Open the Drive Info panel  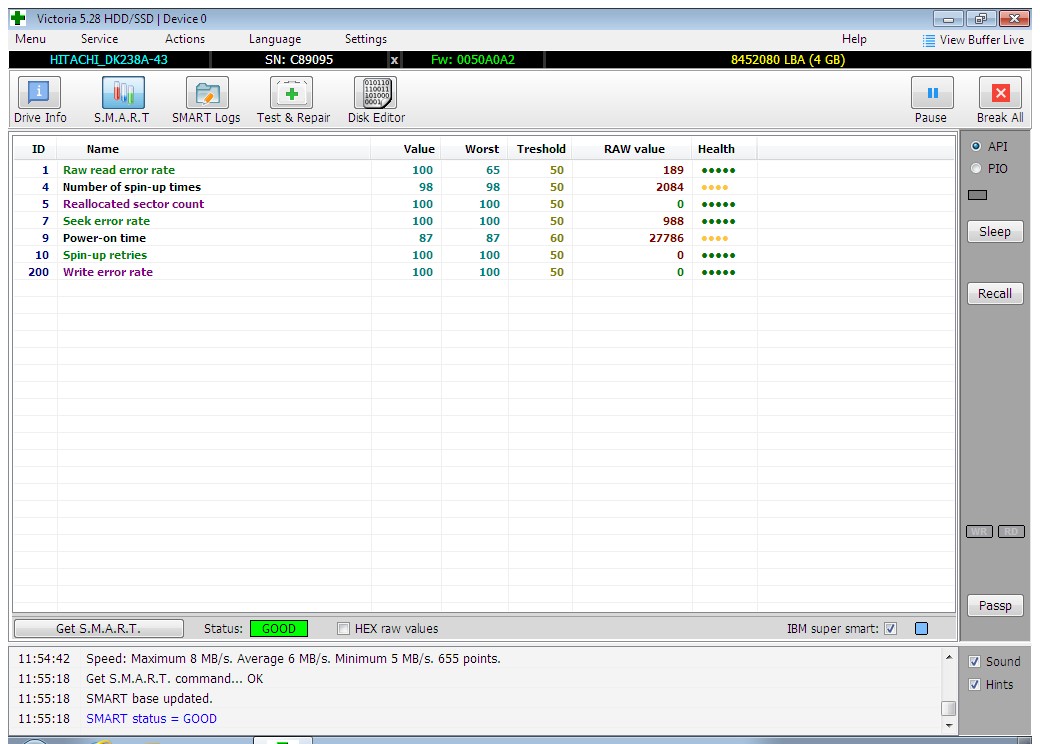[x=40, y=99]
